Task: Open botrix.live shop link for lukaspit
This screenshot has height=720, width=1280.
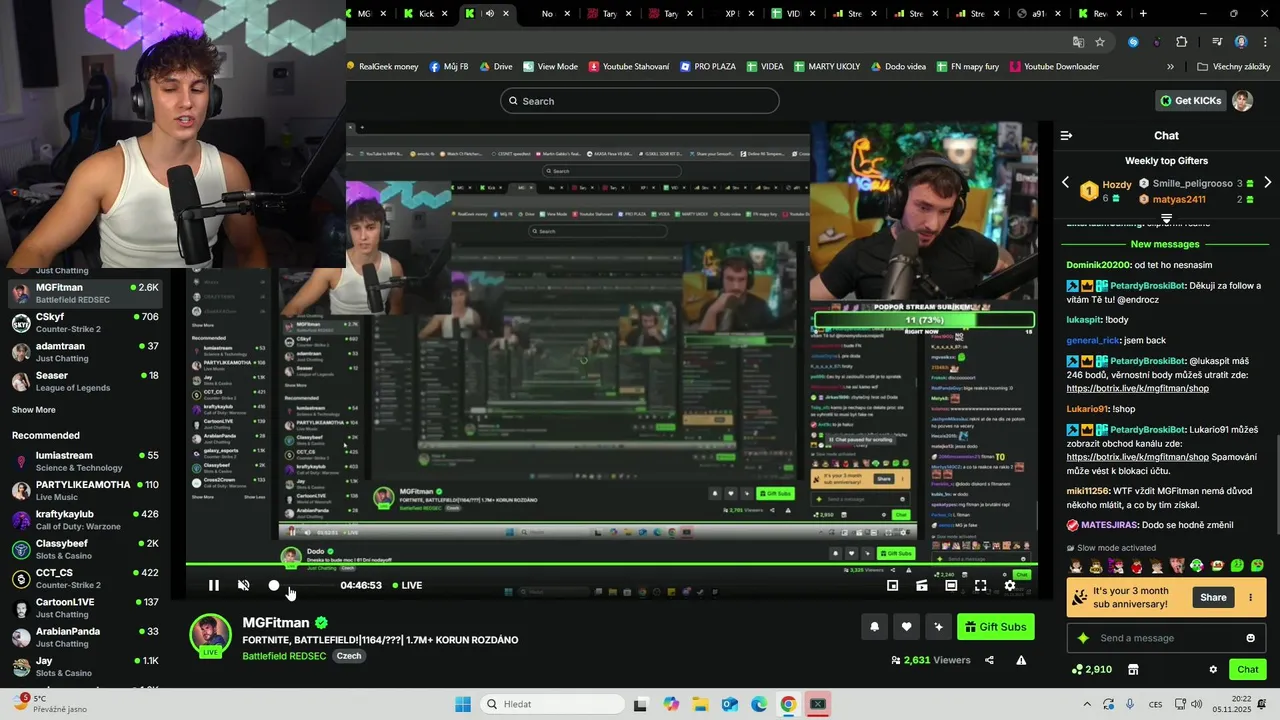Action: coord(1137,388)
